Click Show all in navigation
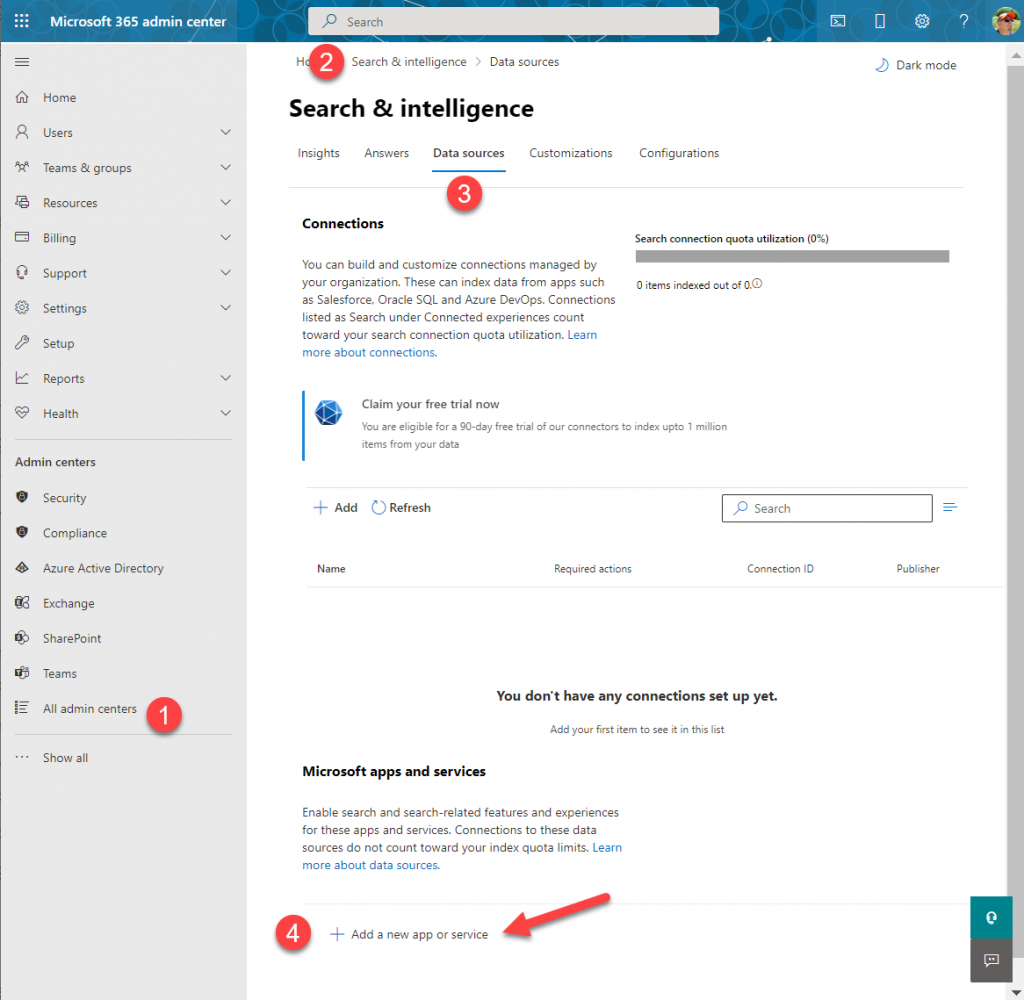 coord(65,758)
